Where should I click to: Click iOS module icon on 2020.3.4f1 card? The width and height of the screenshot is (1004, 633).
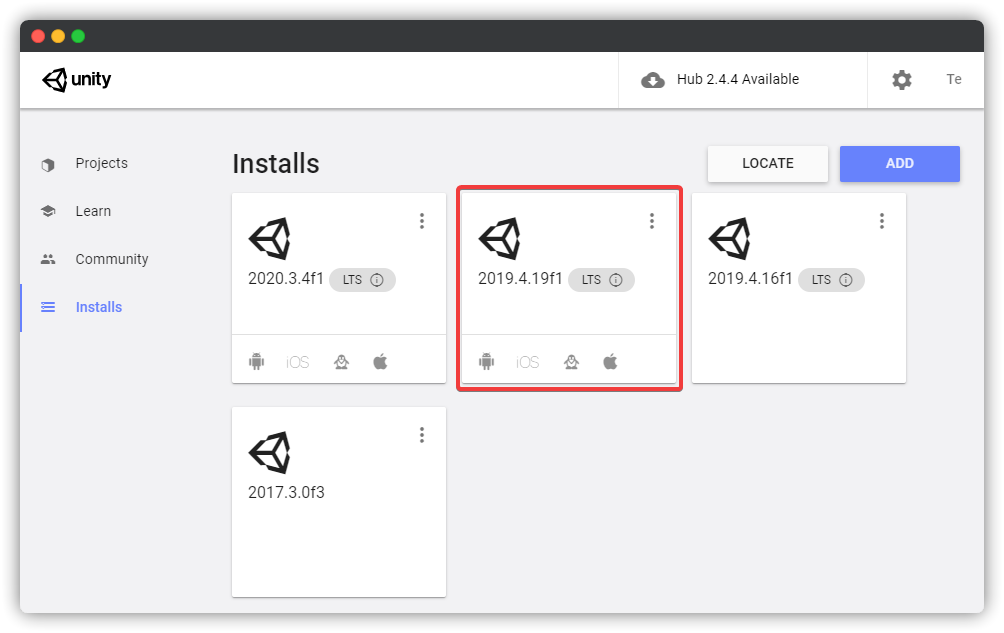click(297, 362)
